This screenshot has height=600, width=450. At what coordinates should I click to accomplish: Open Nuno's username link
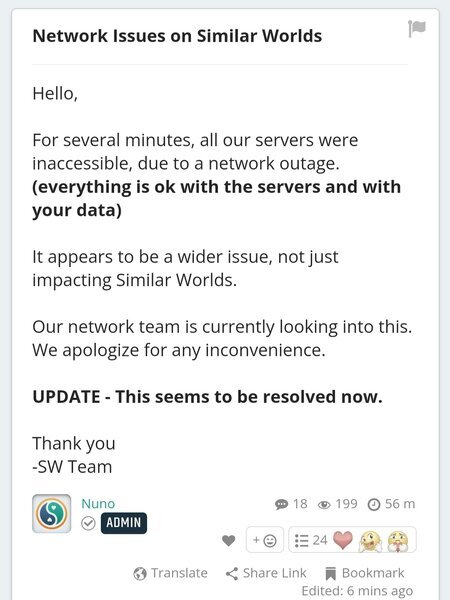pyautogui.click(x=98, y=504)
